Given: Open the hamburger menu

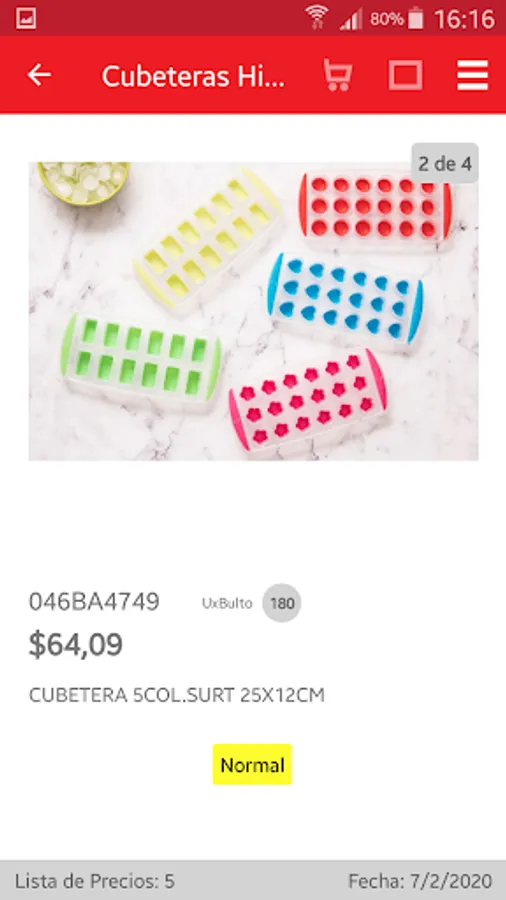Looking at the screenshot, I should pyautogui.click(x=473, y=75).
